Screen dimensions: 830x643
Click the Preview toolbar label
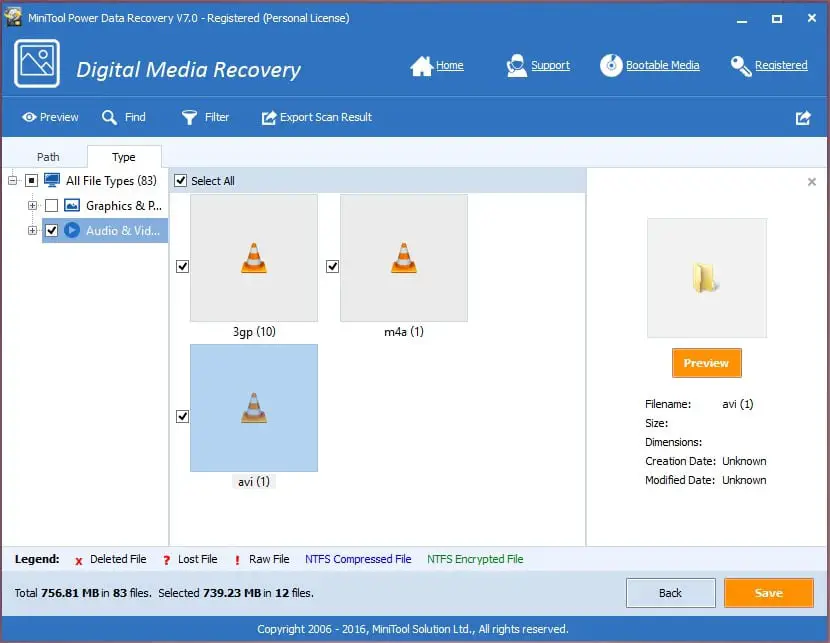59,117
